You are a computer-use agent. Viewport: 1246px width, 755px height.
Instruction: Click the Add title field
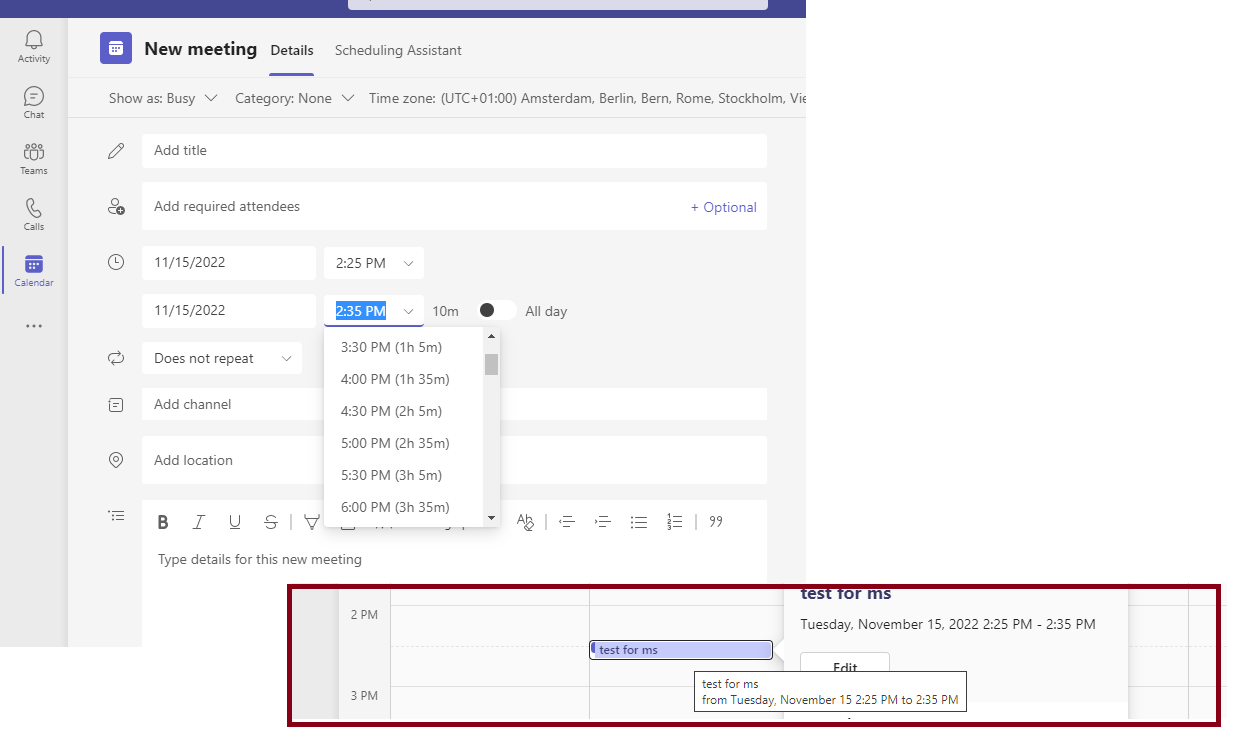pyautogui.click(x=454, y=151)
